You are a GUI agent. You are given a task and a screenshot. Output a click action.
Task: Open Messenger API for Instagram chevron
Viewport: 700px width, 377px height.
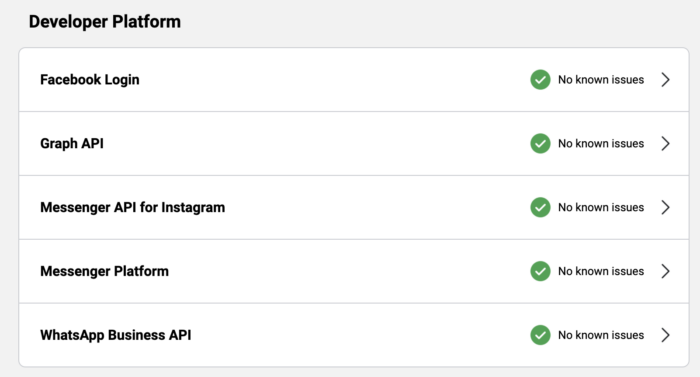(665, 207)
